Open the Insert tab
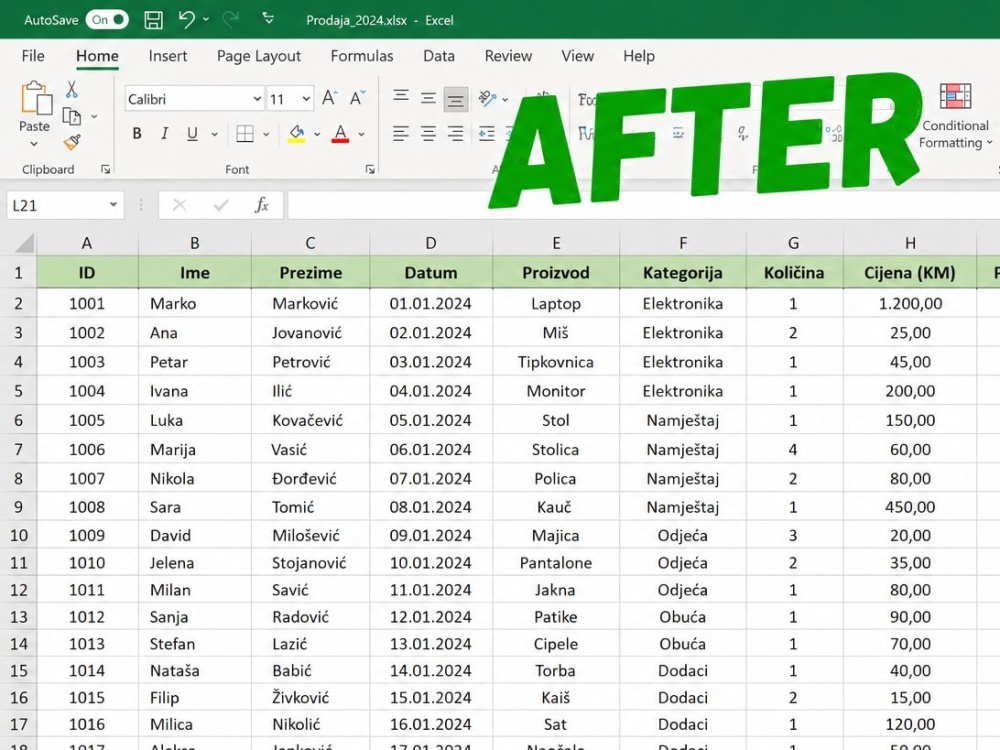Image resolution: width=1000 pixels, height=750 pixels. coord(168,56)
